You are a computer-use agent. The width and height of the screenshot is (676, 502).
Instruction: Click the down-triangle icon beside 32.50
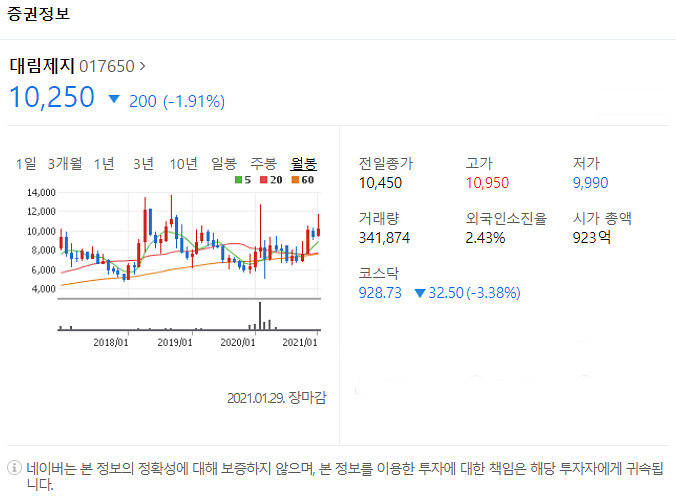click(x=419, y=293)
